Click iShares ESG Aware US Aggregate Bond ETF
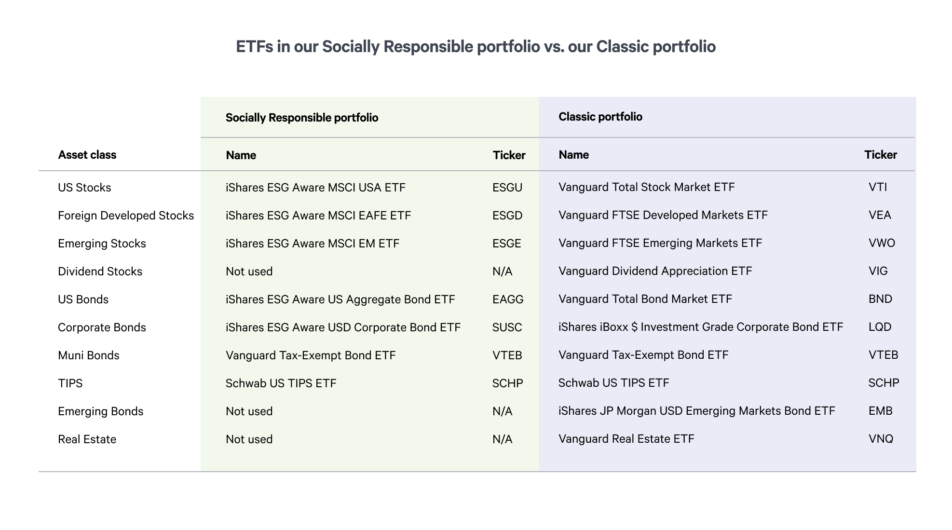 coord(340,299)
